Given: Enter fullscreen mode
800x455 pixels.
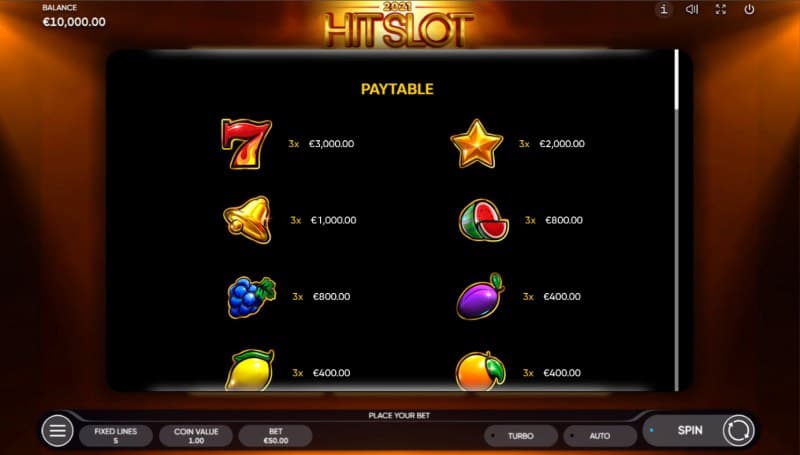Looking at the screenshot, I should pos(720,9).
